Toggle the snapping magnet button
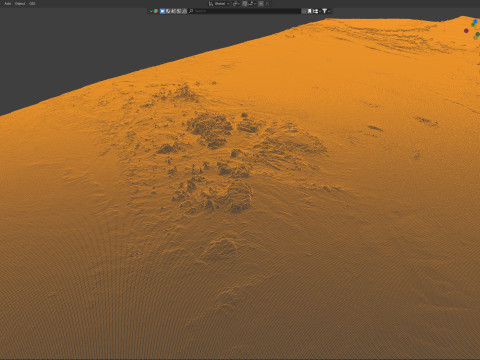 245,4
